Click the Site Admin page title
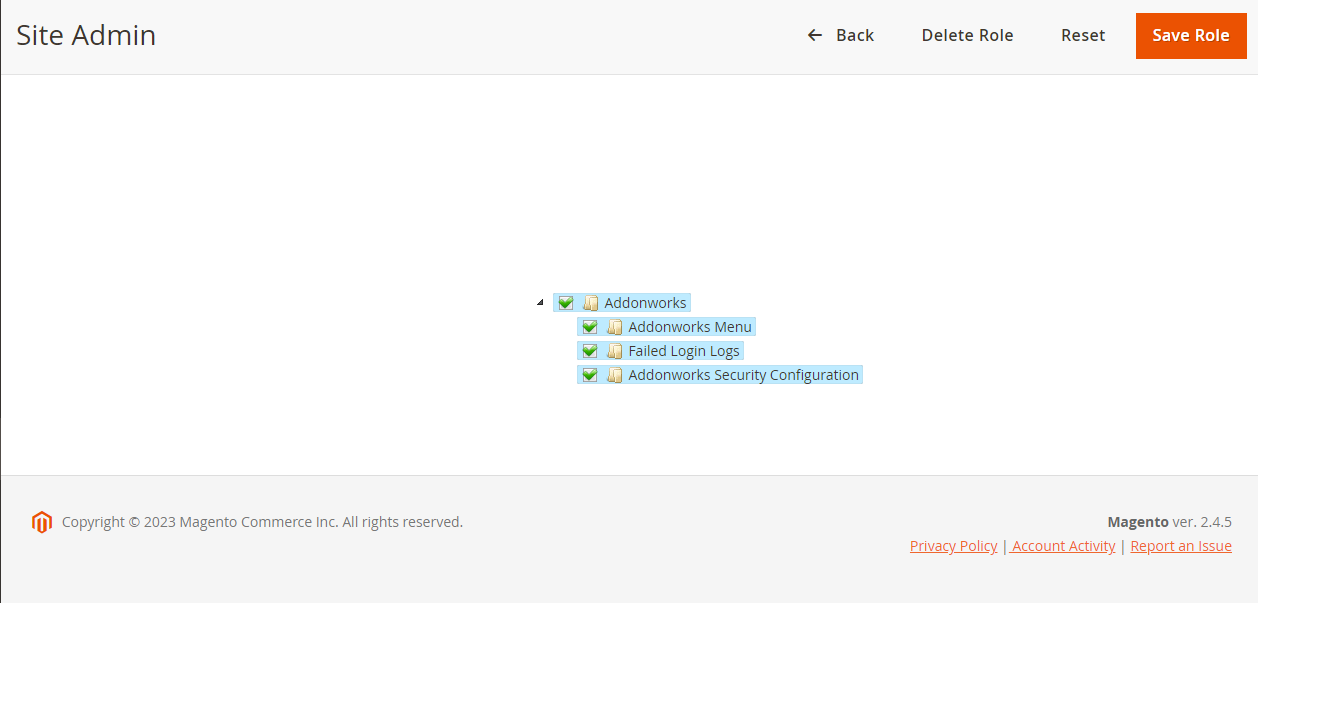The width and height of the screenshot is (1344, 728). click(x=86, y=35)
